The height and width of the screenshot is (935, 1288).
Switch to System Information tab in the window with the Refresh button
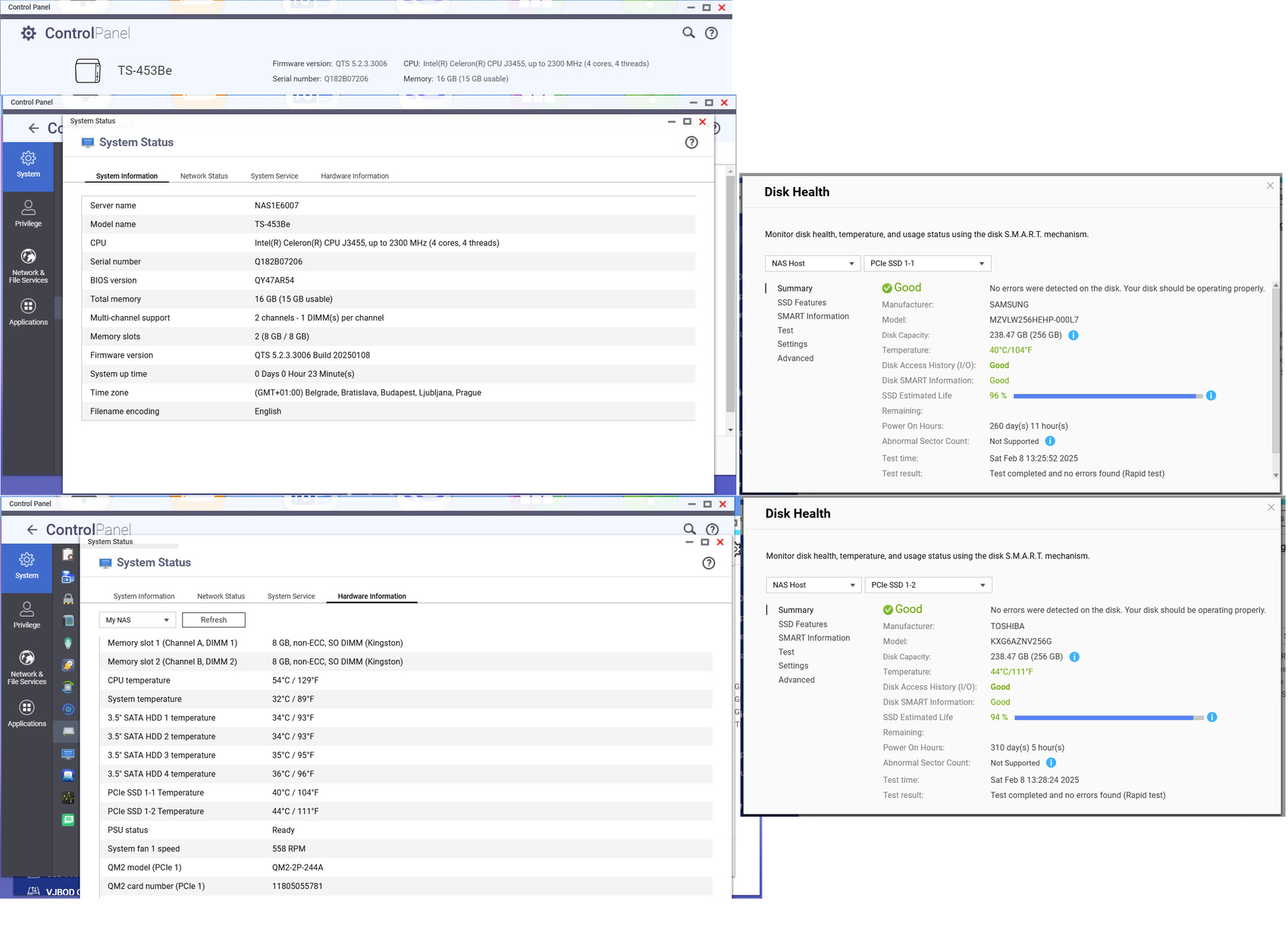point(144,596)
